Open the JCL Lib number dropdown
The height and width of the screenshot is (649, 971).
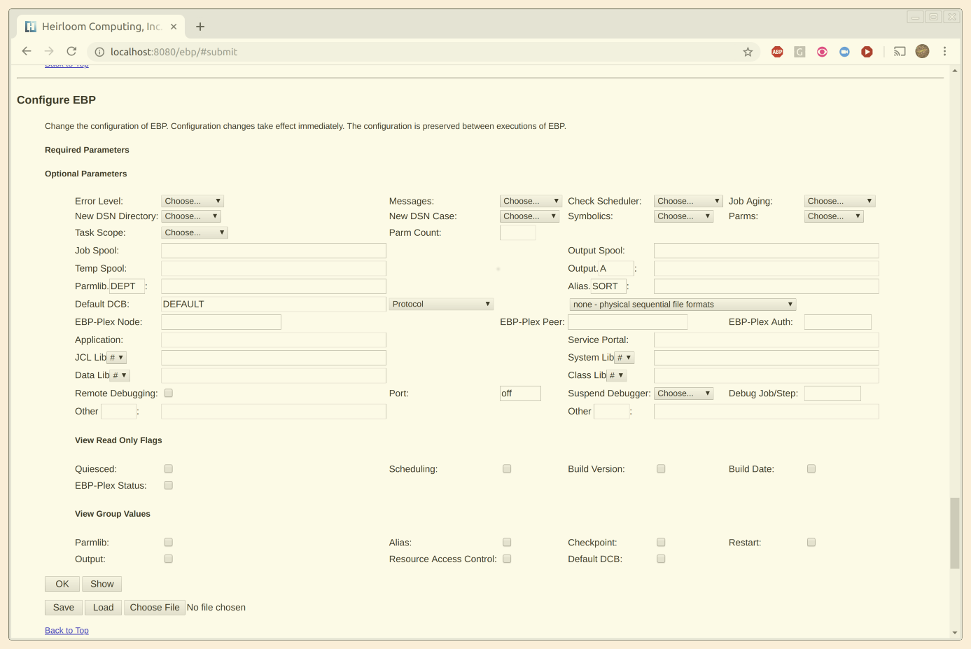(117, 357)
